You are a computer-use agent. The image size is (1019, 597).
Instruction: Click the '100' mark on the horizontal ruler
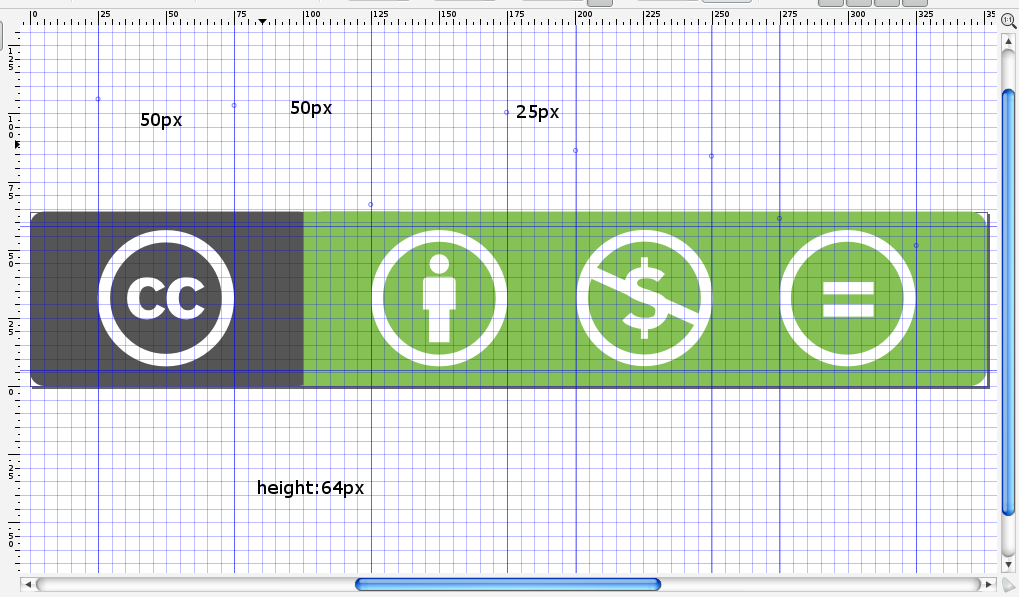click(x=313, y=14)
